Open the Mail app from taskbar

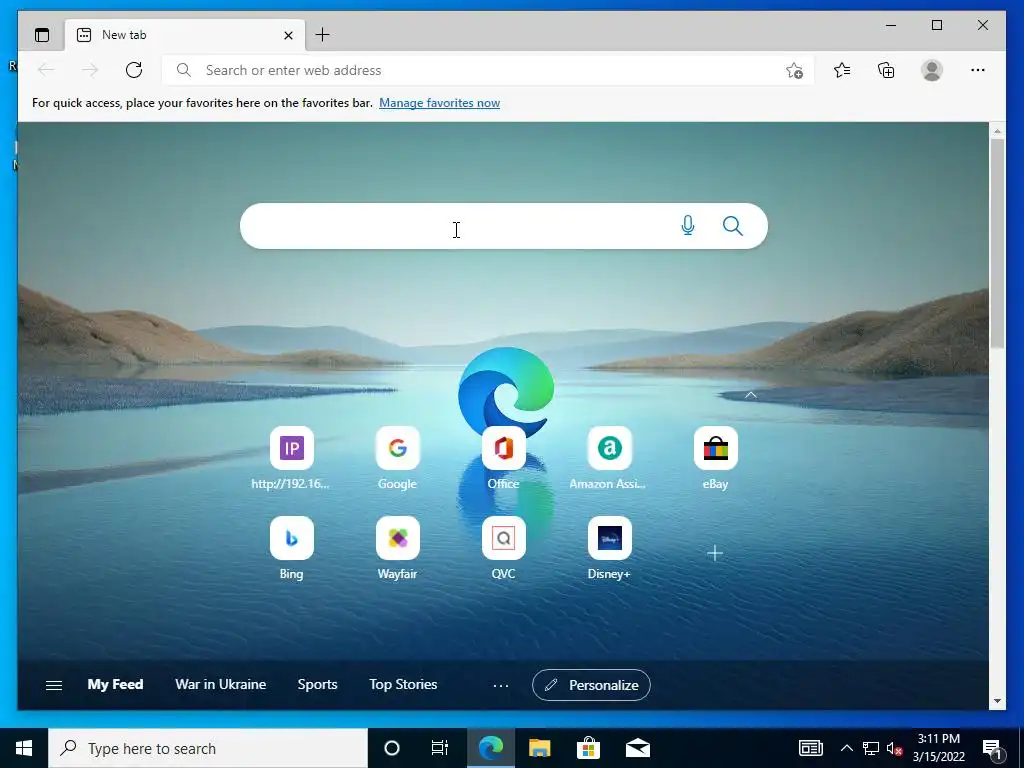[638, 748]
